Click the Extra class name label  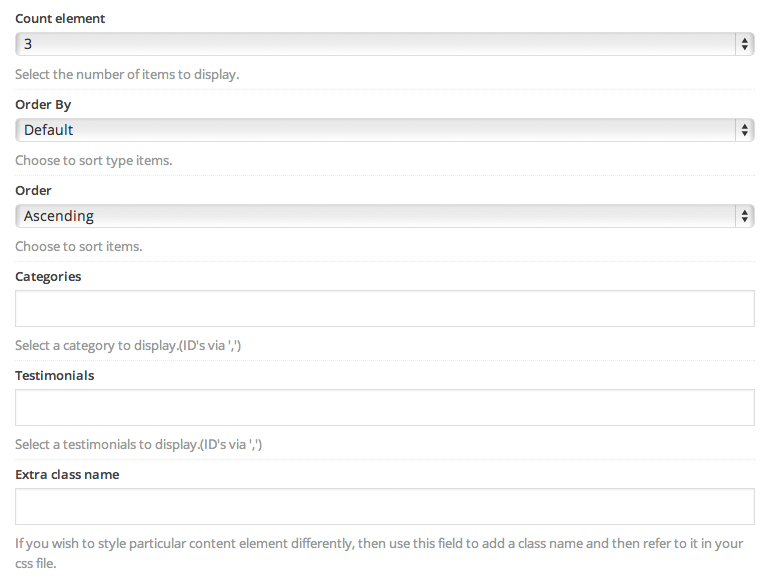[67, 474]
